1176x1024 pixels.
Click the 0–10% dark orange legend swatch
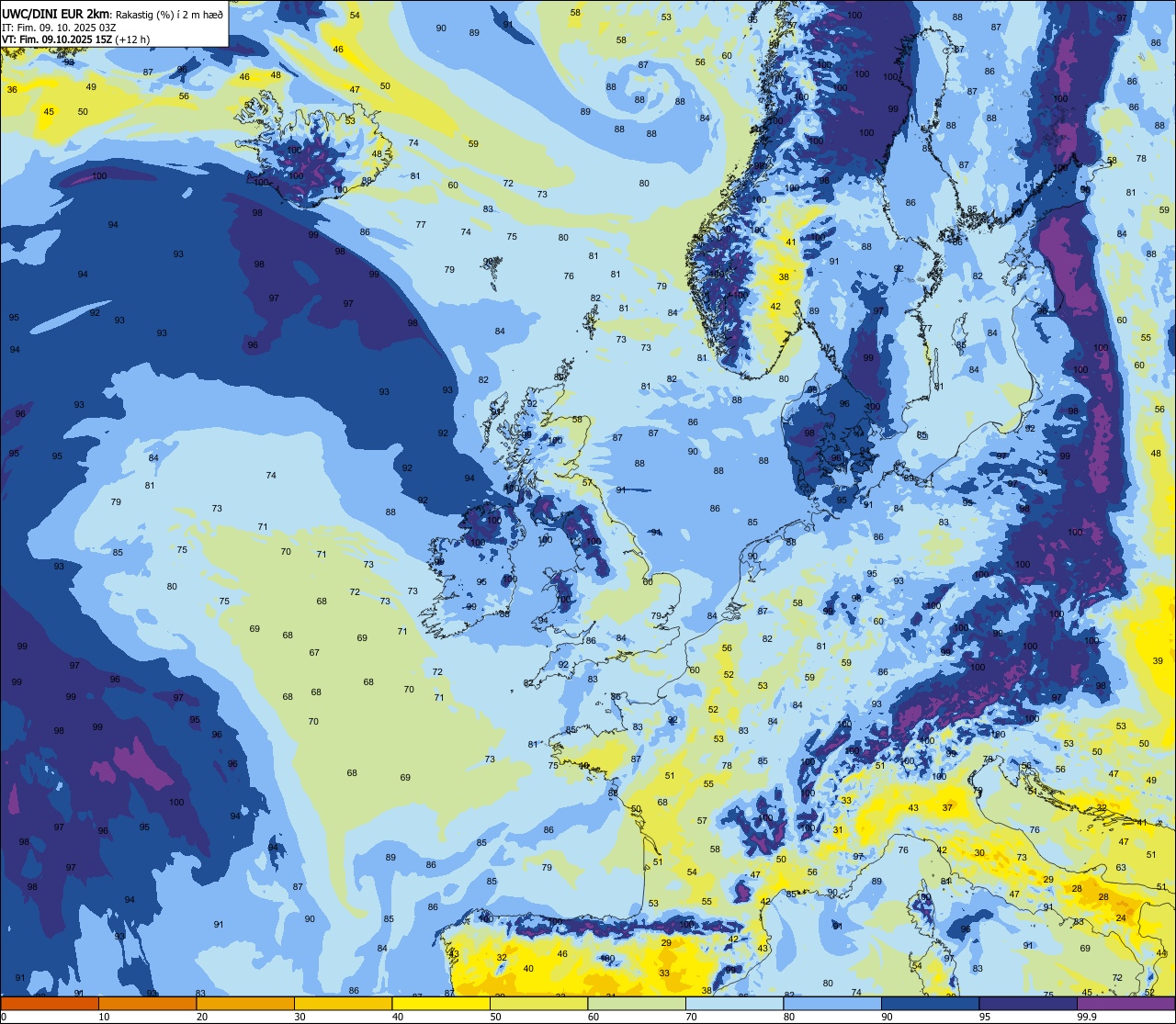pos(50,1003)
